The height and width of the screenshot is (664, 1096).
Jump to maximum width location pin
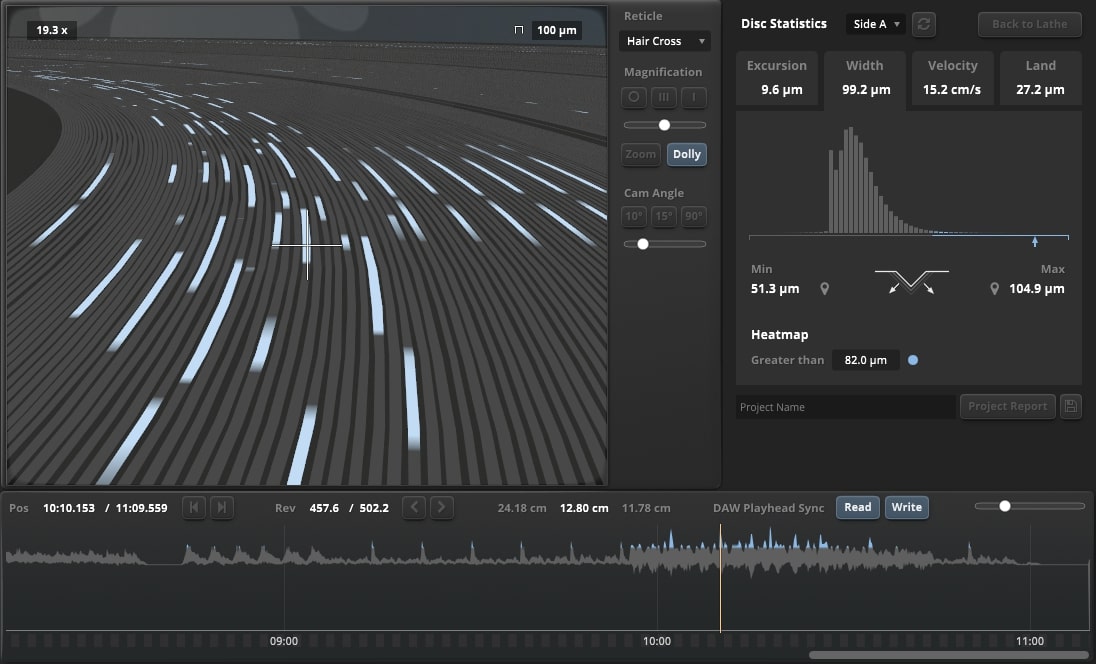(995, 289)
